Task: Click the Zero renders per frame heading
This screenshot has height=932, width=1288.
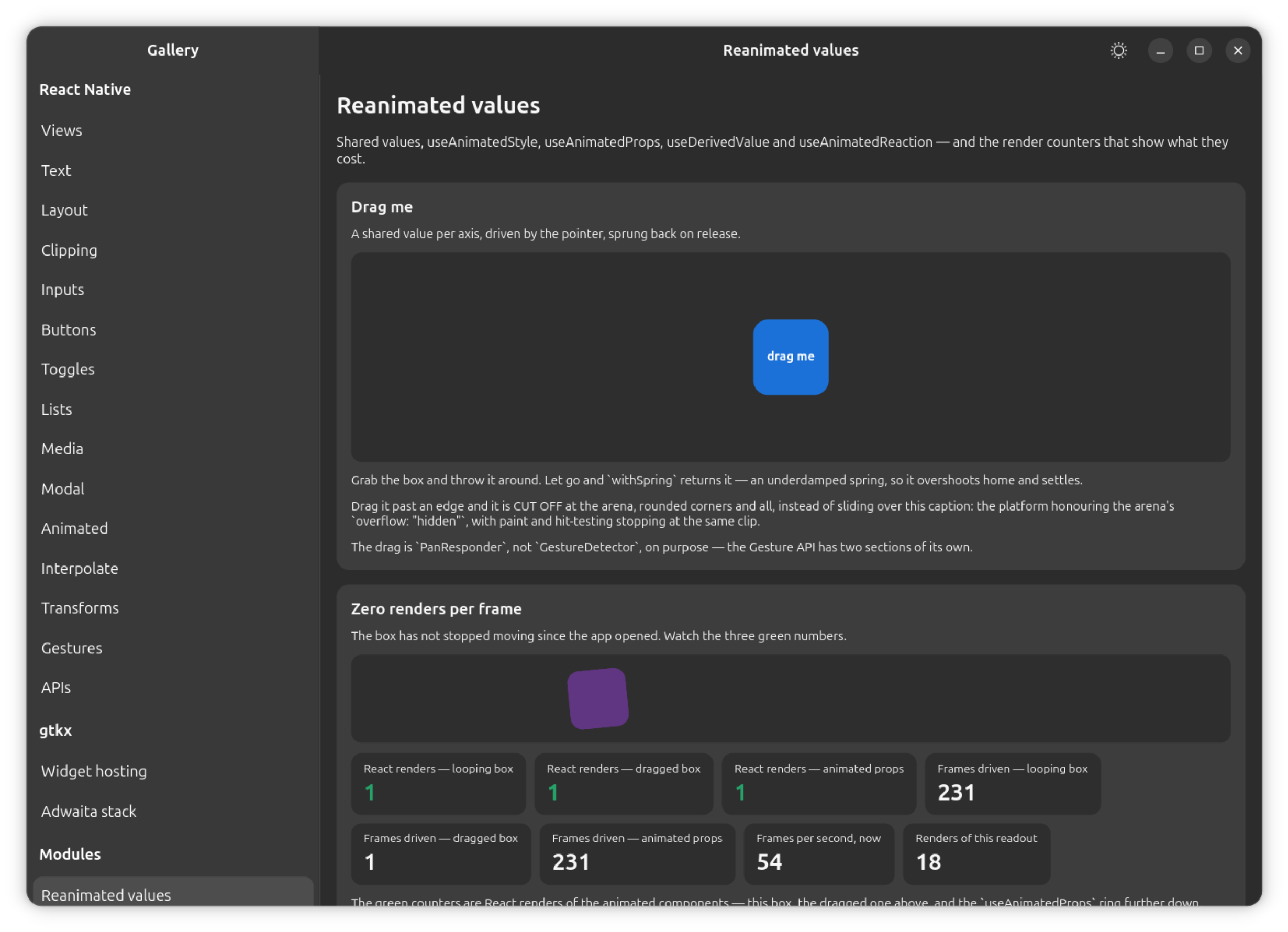Action: (x=436, y=608)
